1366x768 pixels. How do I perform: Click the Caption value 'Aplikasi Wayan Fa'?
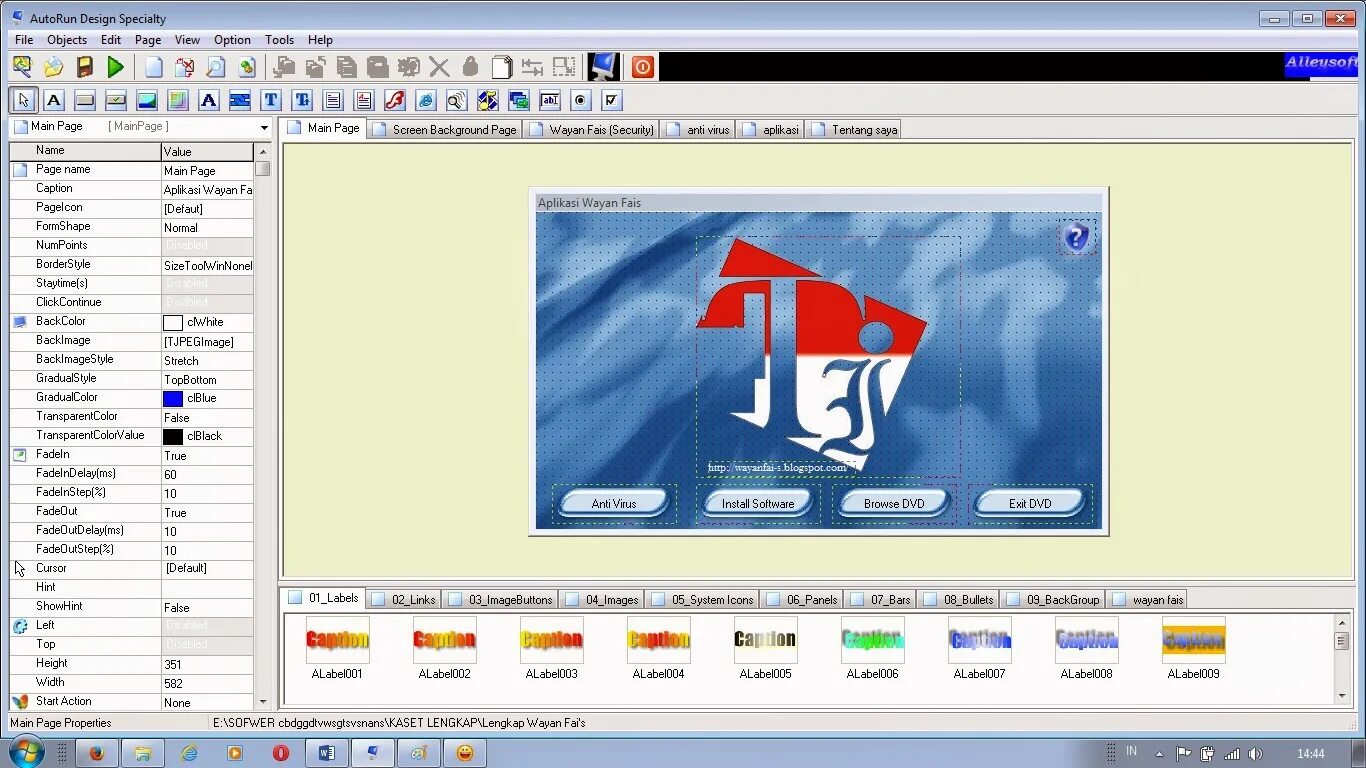[x=207, y=189]
